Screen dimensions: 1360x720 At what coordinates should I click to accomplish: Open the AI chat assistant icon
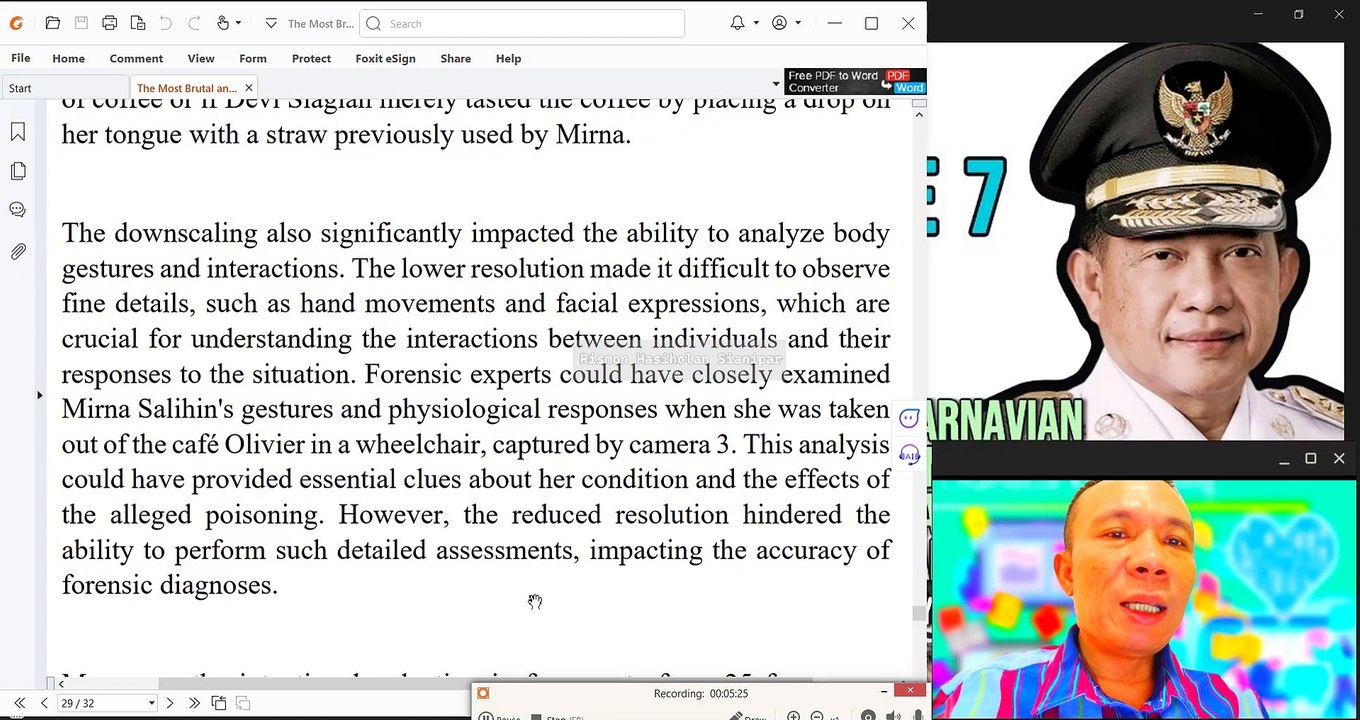pos(909,418)
